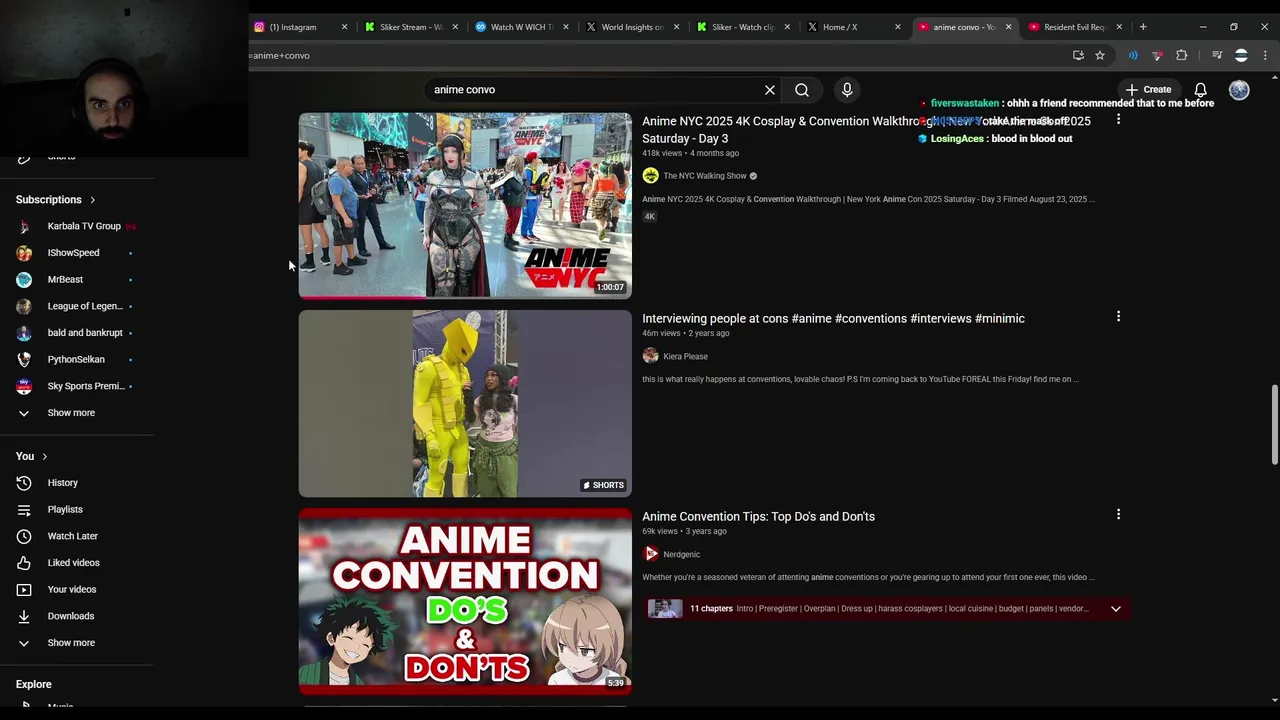Image resolution: width=1280 pixels, height=720 pixels.
Task: Open PythonSelkan subscription
Action: [76, 359]
